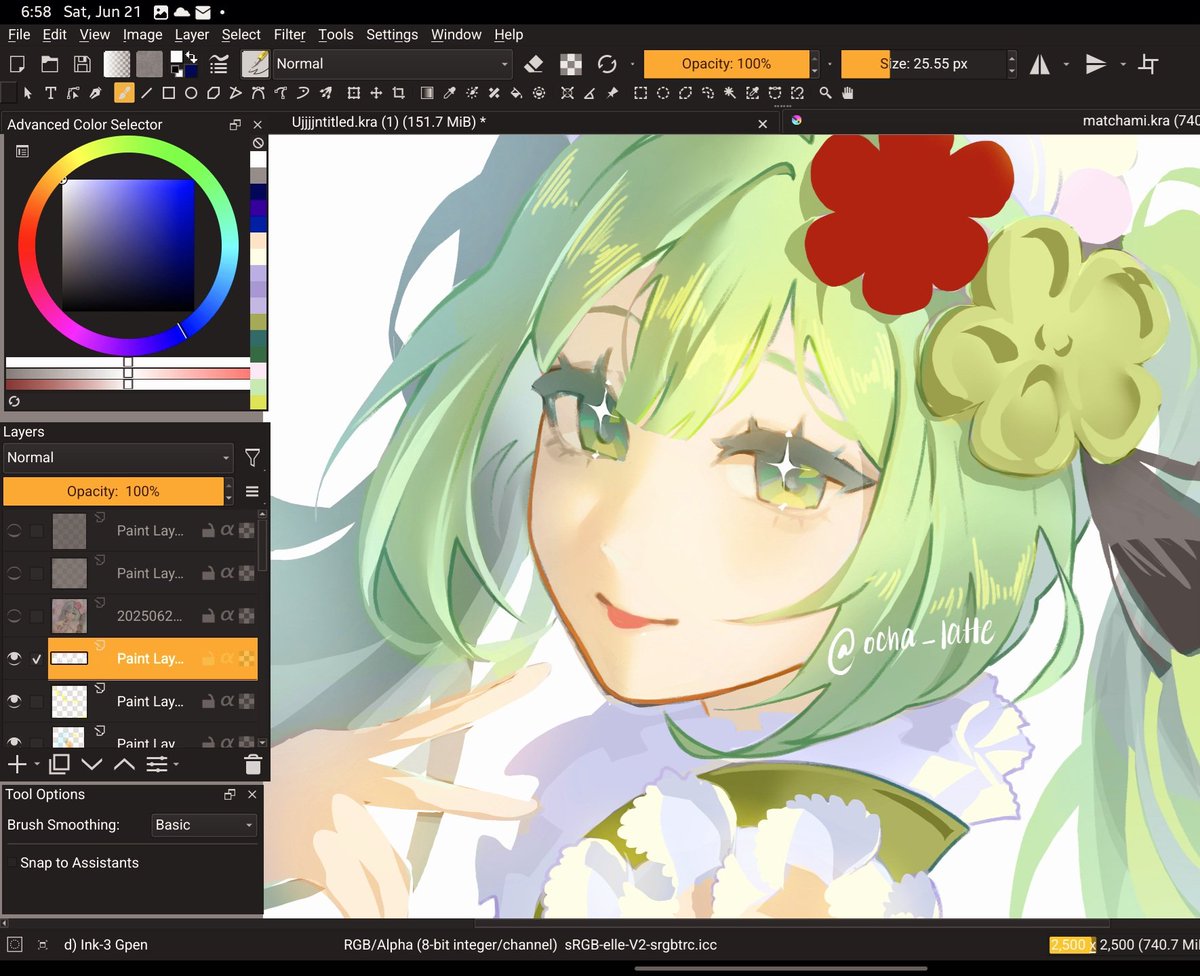
Task: Open the Filter menu
Action: click(289, 34)
